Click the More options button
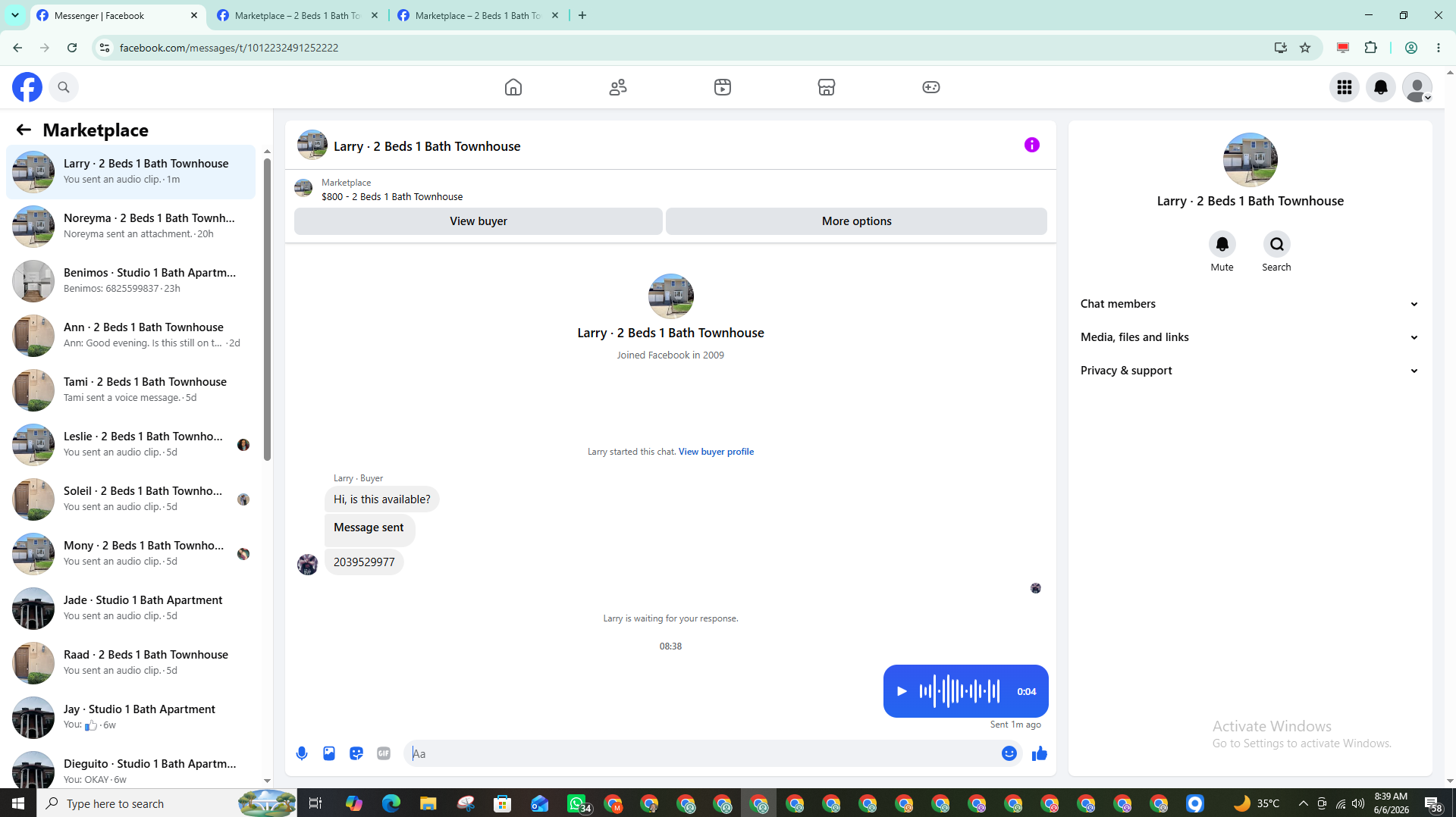The width and height of the screenshot is (1456, 817). pyautogui.click(x=856, y=221)
